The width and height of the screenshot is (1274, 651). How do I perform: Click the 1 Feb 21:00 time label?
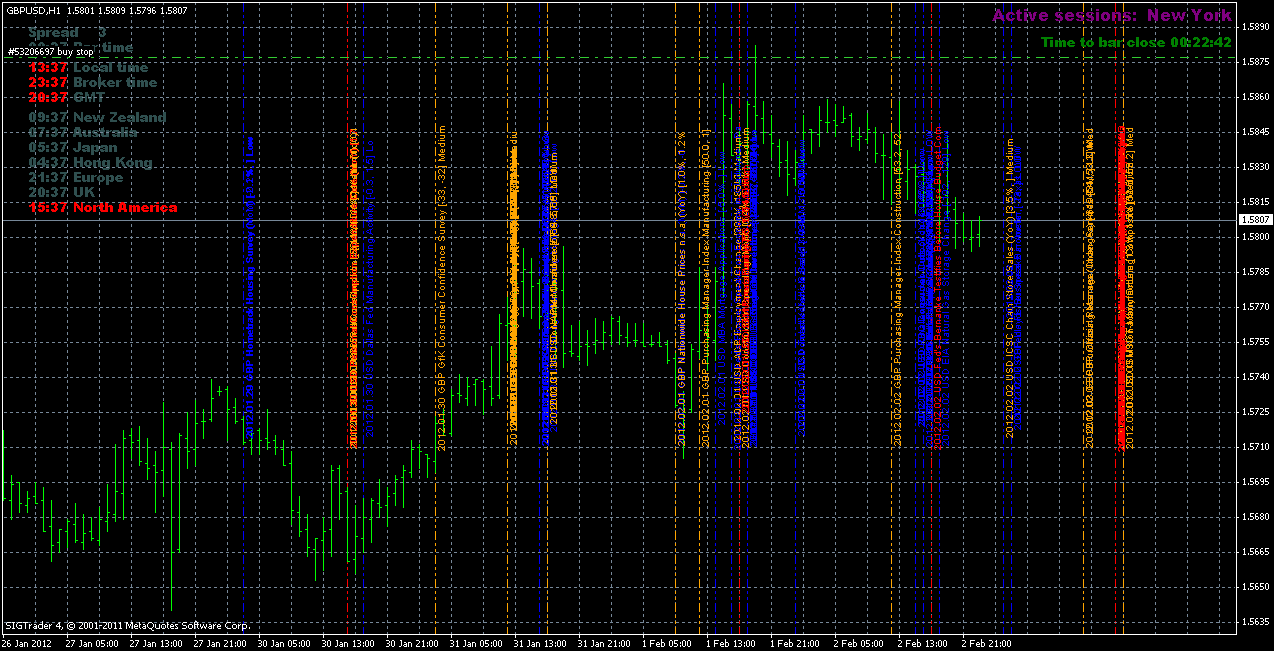[795, 643]
